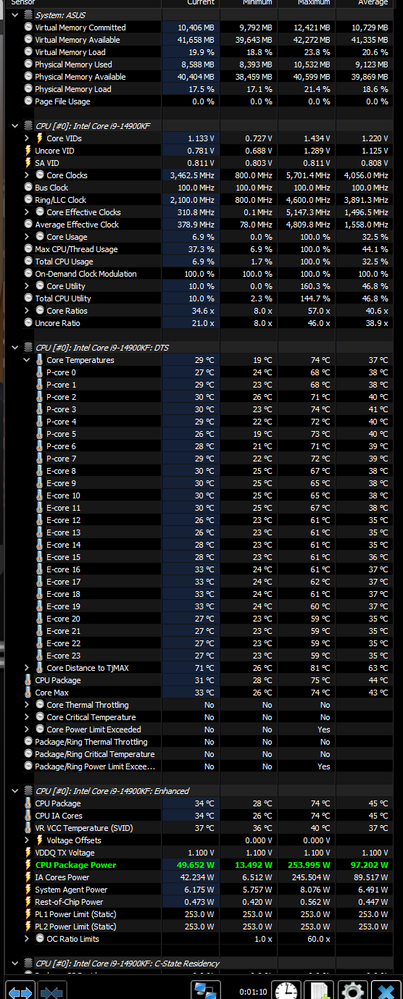Click the PL1 Power Limit lightning icon
Image resolution: width=403 pixels, height=999 pixels.
(28, 914)
